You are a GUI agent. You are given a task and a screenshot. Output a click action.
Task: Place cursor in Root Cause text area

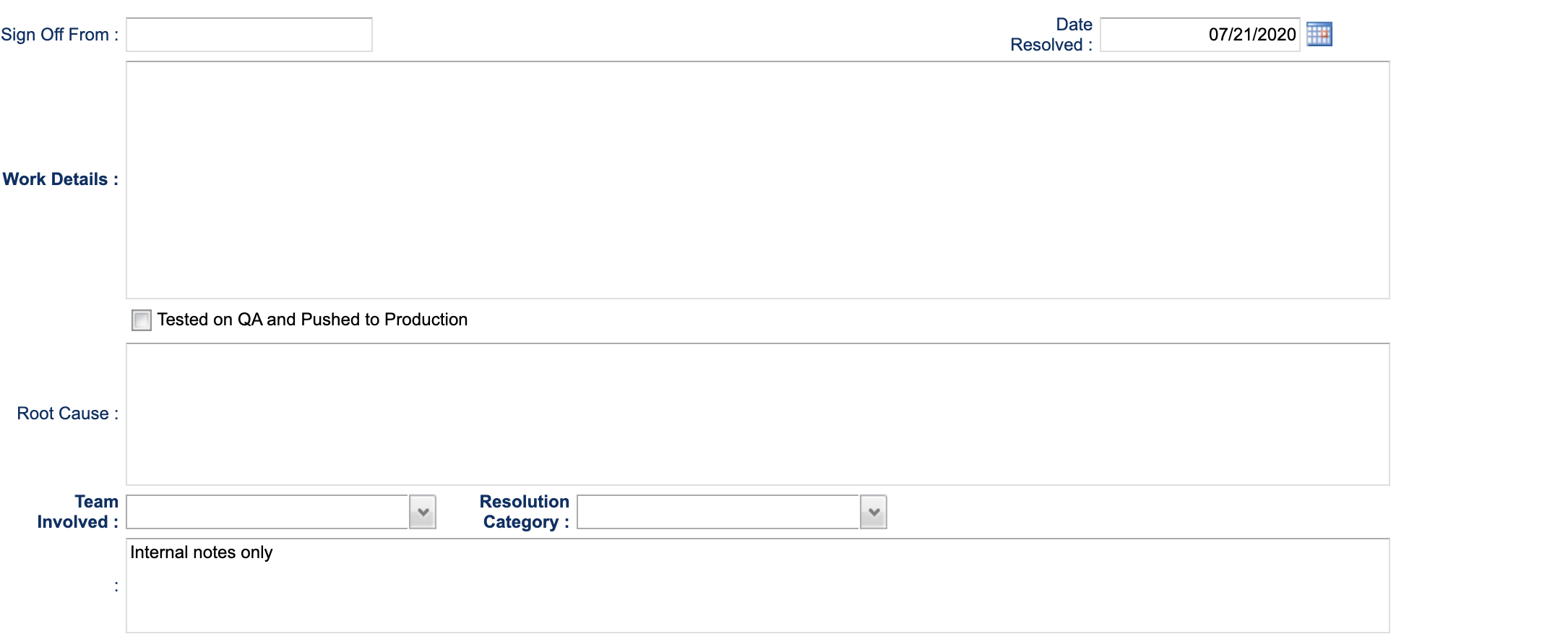point(757,414)
